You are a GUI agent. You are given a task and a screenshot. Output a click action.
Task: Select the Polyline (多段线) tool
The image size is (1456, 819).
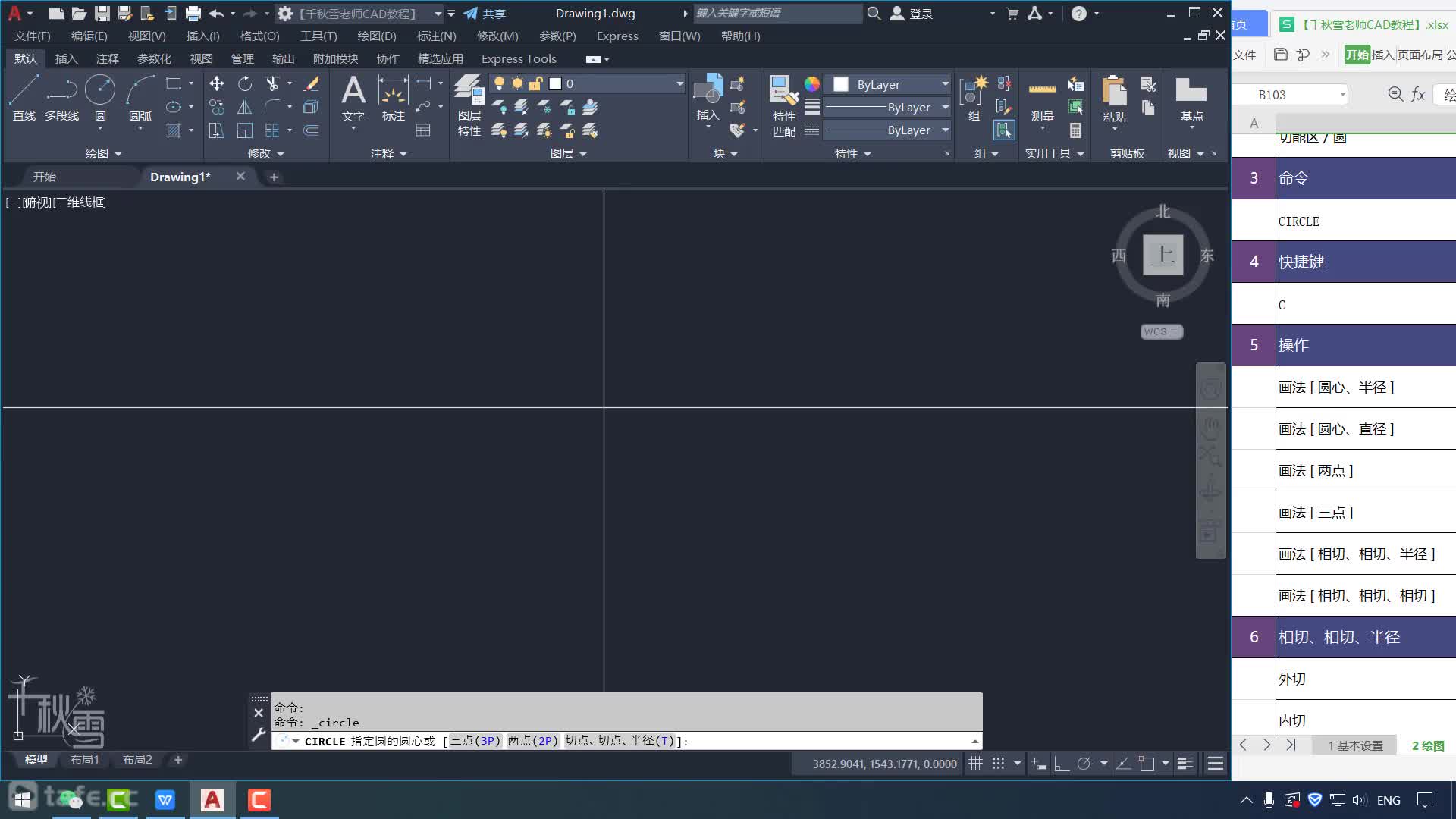pos(61,97)
